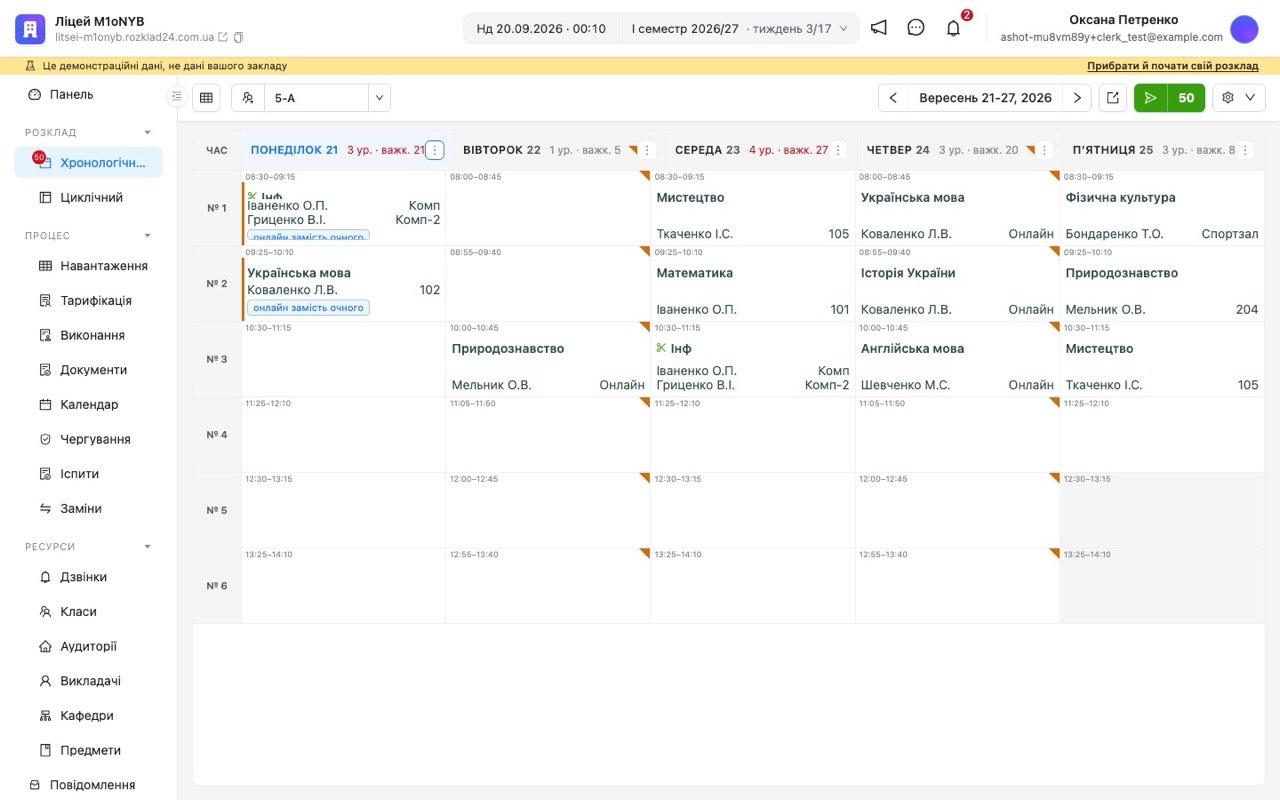This screenshot has width=1280, height=800.
Task: Click 'Прибрати й почати свій розклад' link
Action: pos(1173,66)
